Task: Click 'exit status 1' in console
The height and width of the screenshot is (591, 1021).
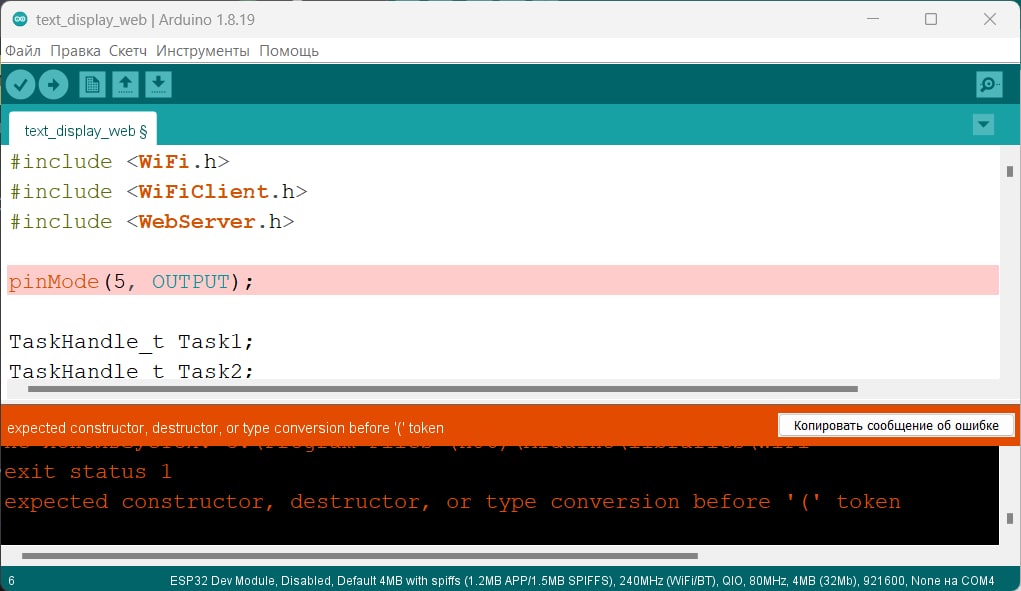Action: click(x=88, y=471)
